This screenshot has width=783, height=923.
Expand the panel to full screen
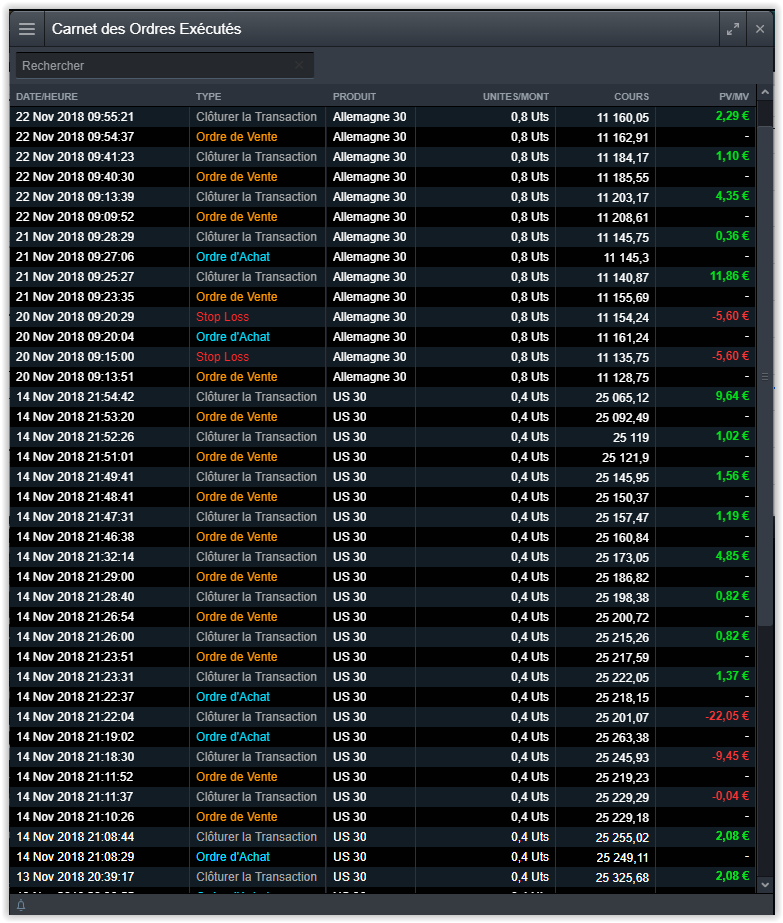coord(733,29)
